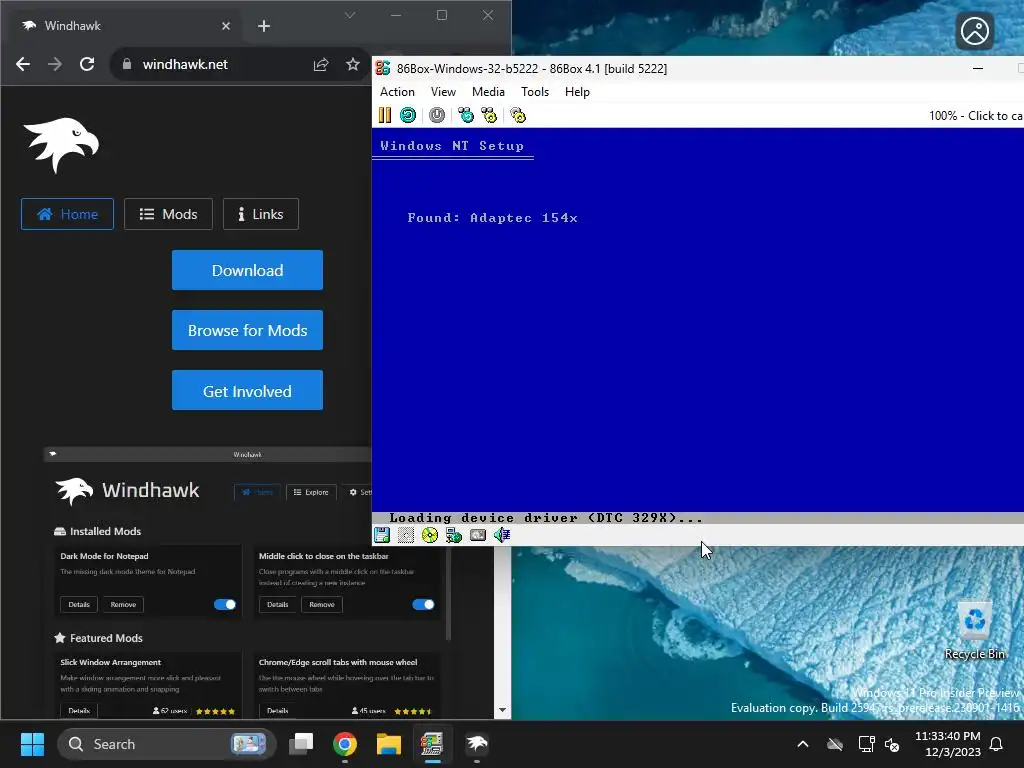The height and width of the screenshot is (768, 1024).
Task: Select the Links tab on Windhawk site
Action: point(261,214)
